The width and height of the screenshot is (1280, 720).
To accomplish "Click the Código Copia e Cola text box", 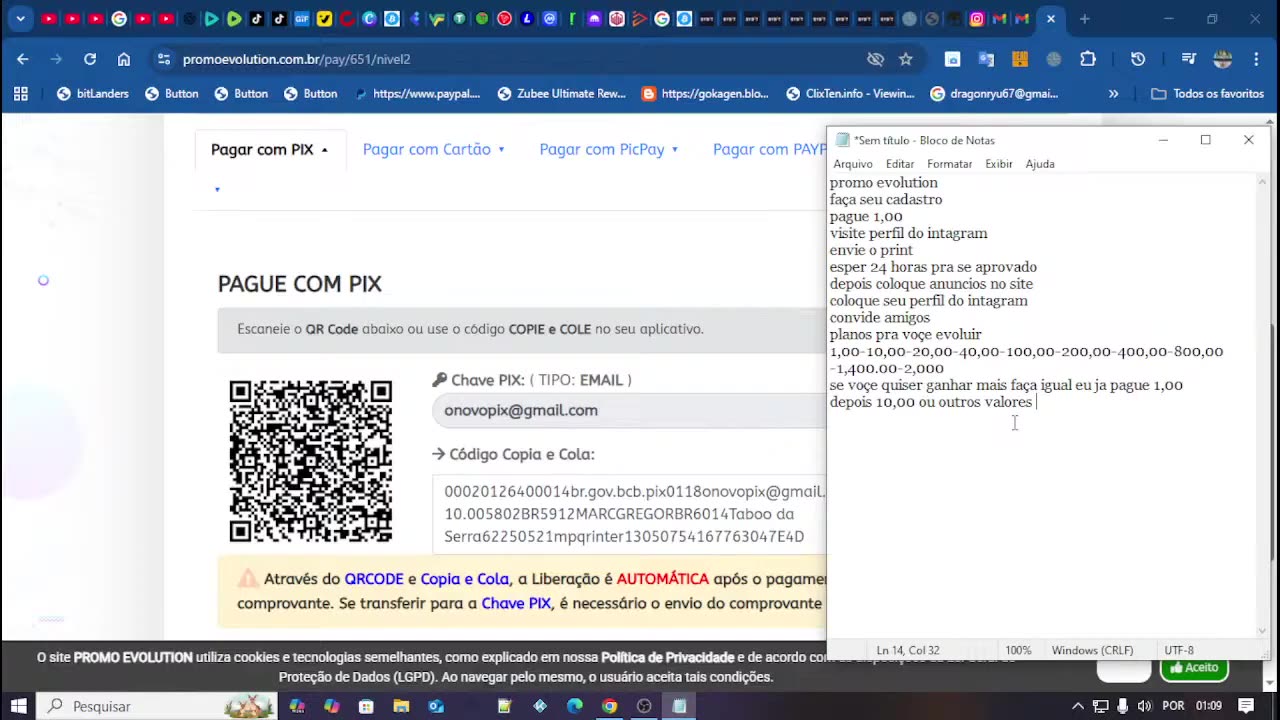I will tap(629, 514).
